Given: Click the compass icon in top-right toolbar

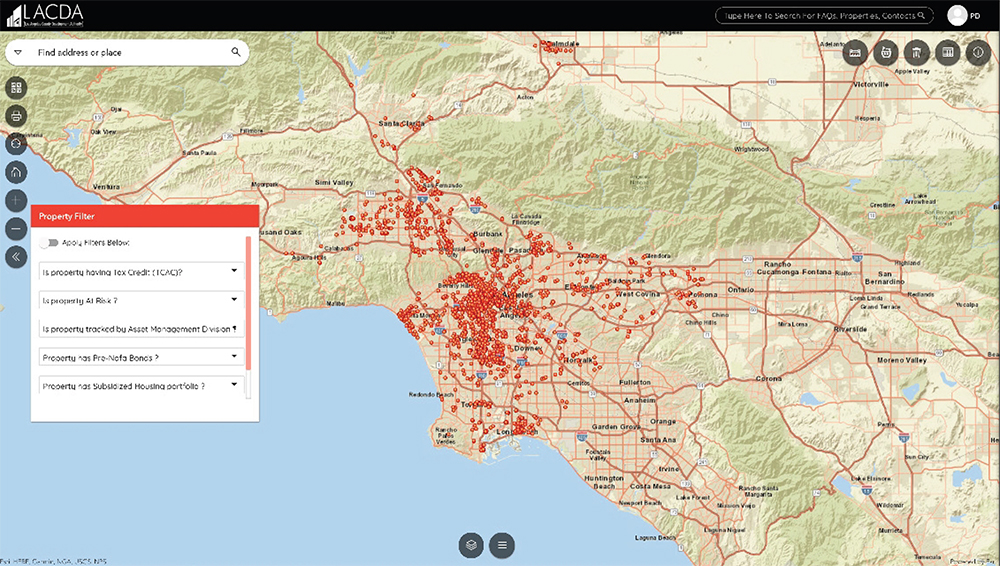Looking at the screenshot, I should click(x=977, y=53).
